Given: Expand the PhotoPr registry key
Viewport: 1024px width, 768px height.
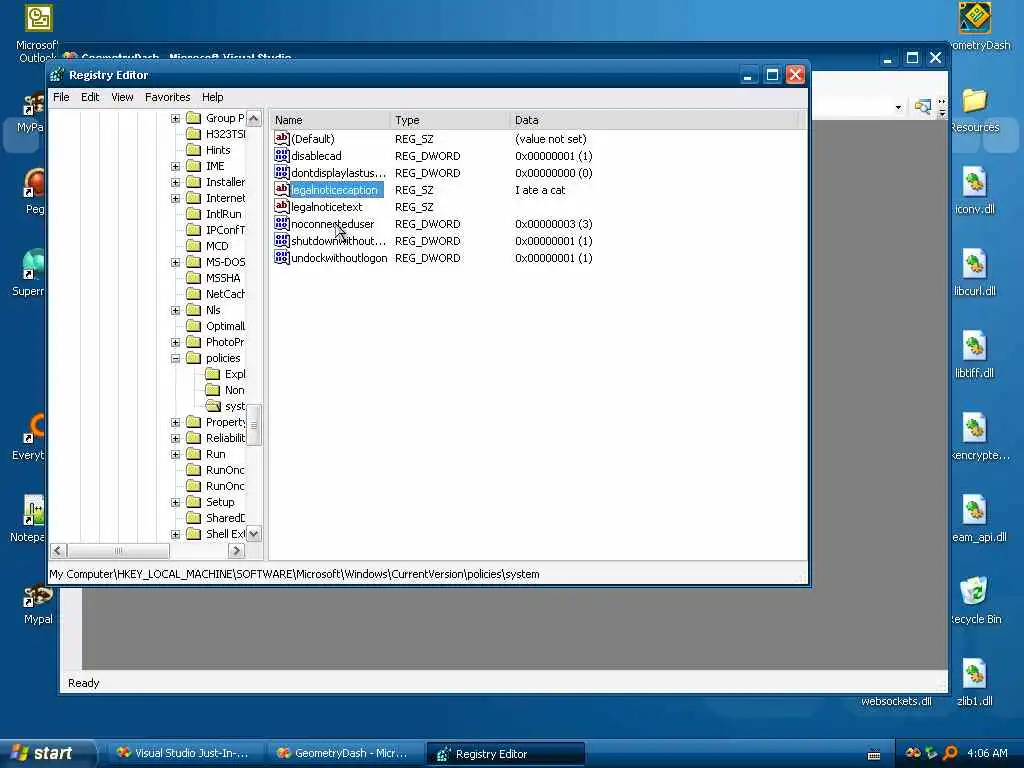Looking at the screenshot, I should pyautogui.click(x=175, y=342).
